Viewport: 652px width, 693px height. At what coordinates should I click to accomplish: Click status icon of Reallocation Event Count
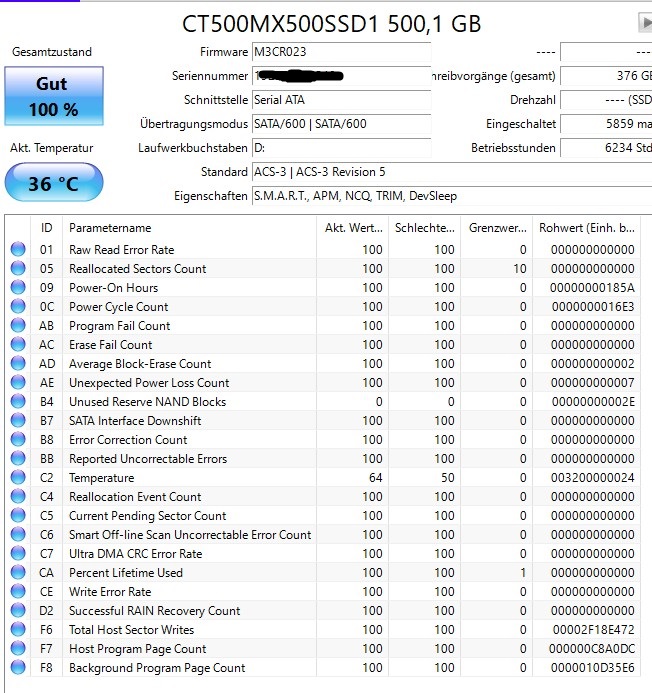coord(18,496)
